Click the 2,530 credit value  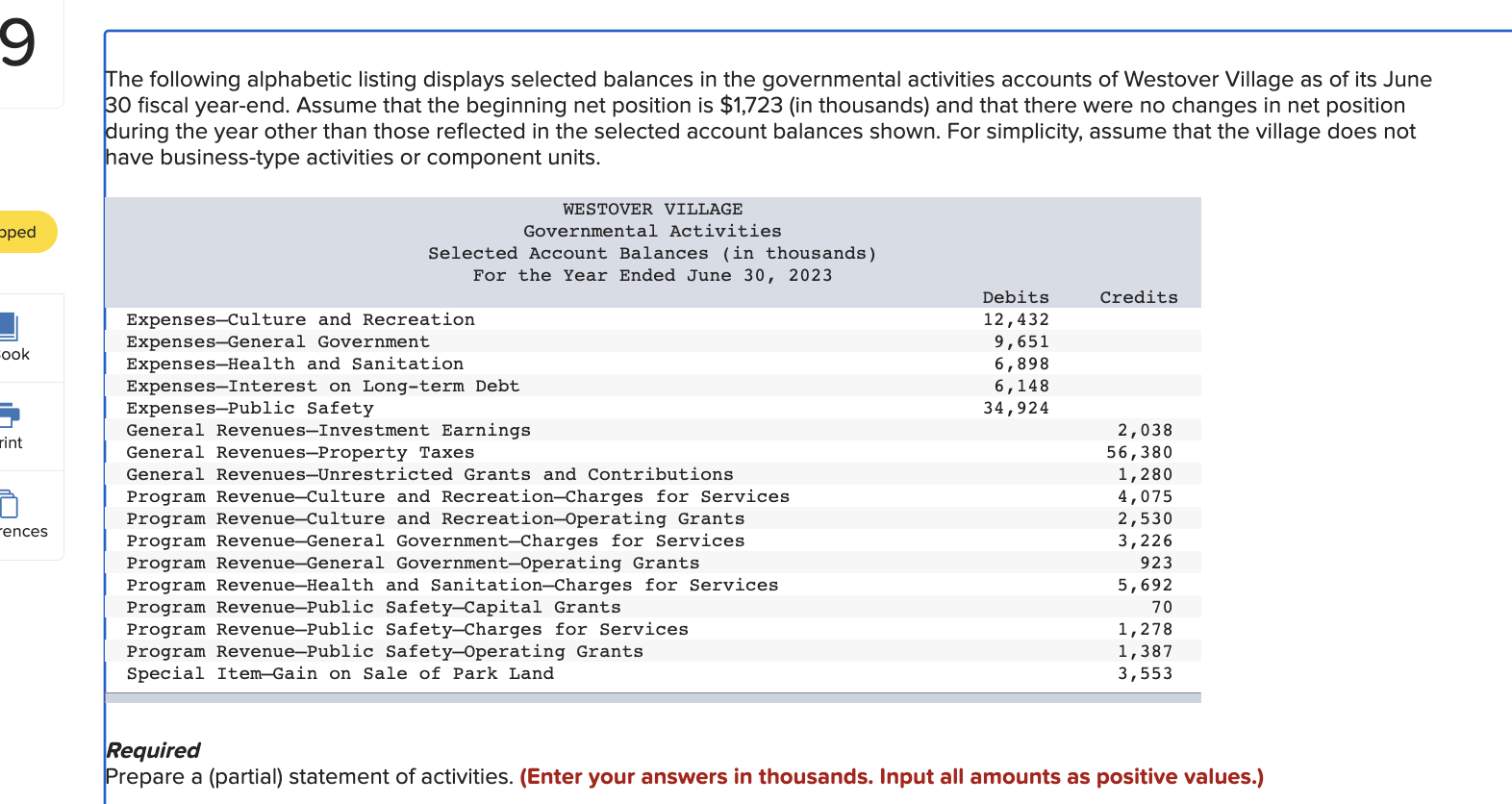1145,518
